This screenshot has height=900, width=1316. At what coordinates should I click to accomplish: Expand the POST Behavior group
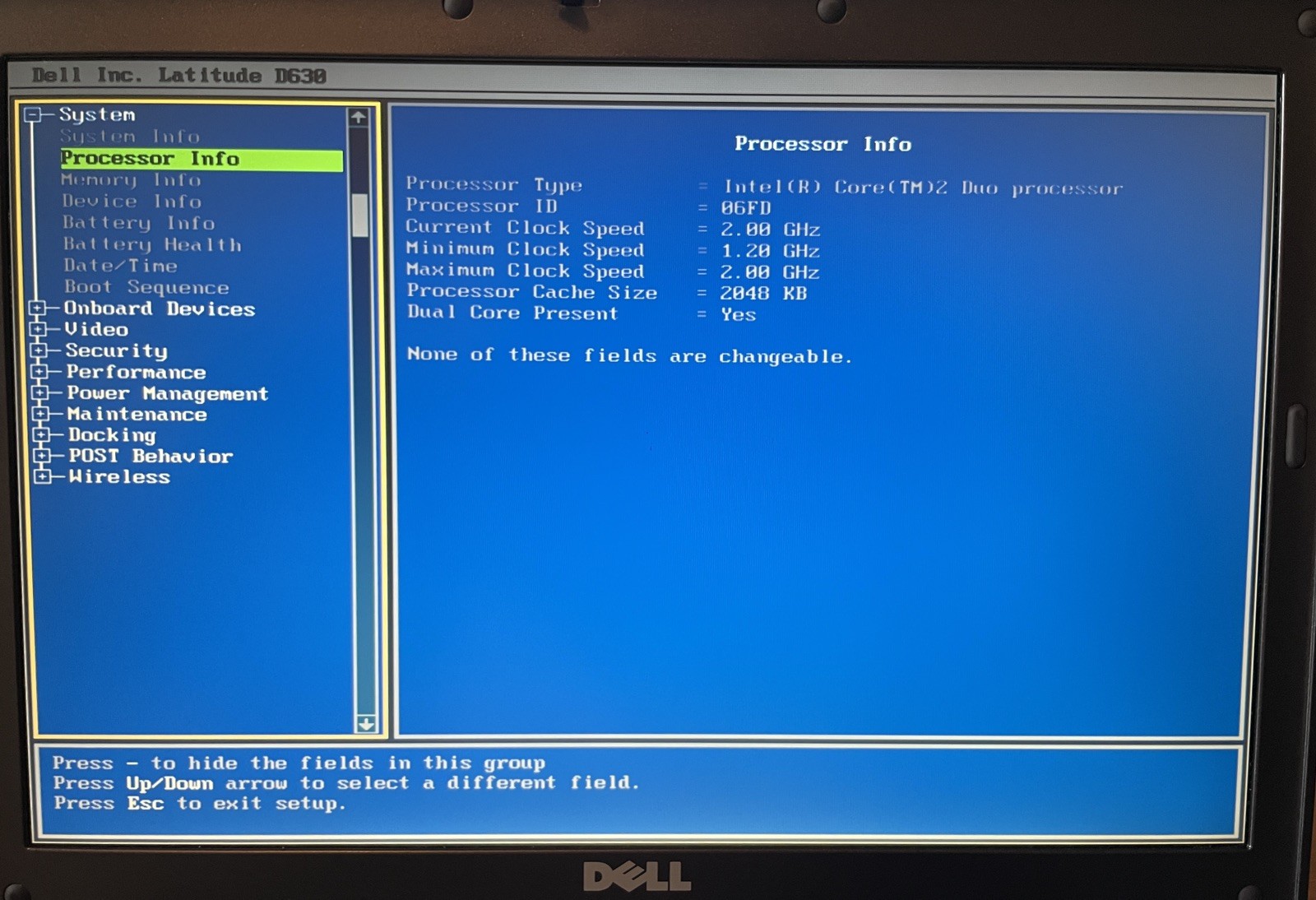click(42, 456)
